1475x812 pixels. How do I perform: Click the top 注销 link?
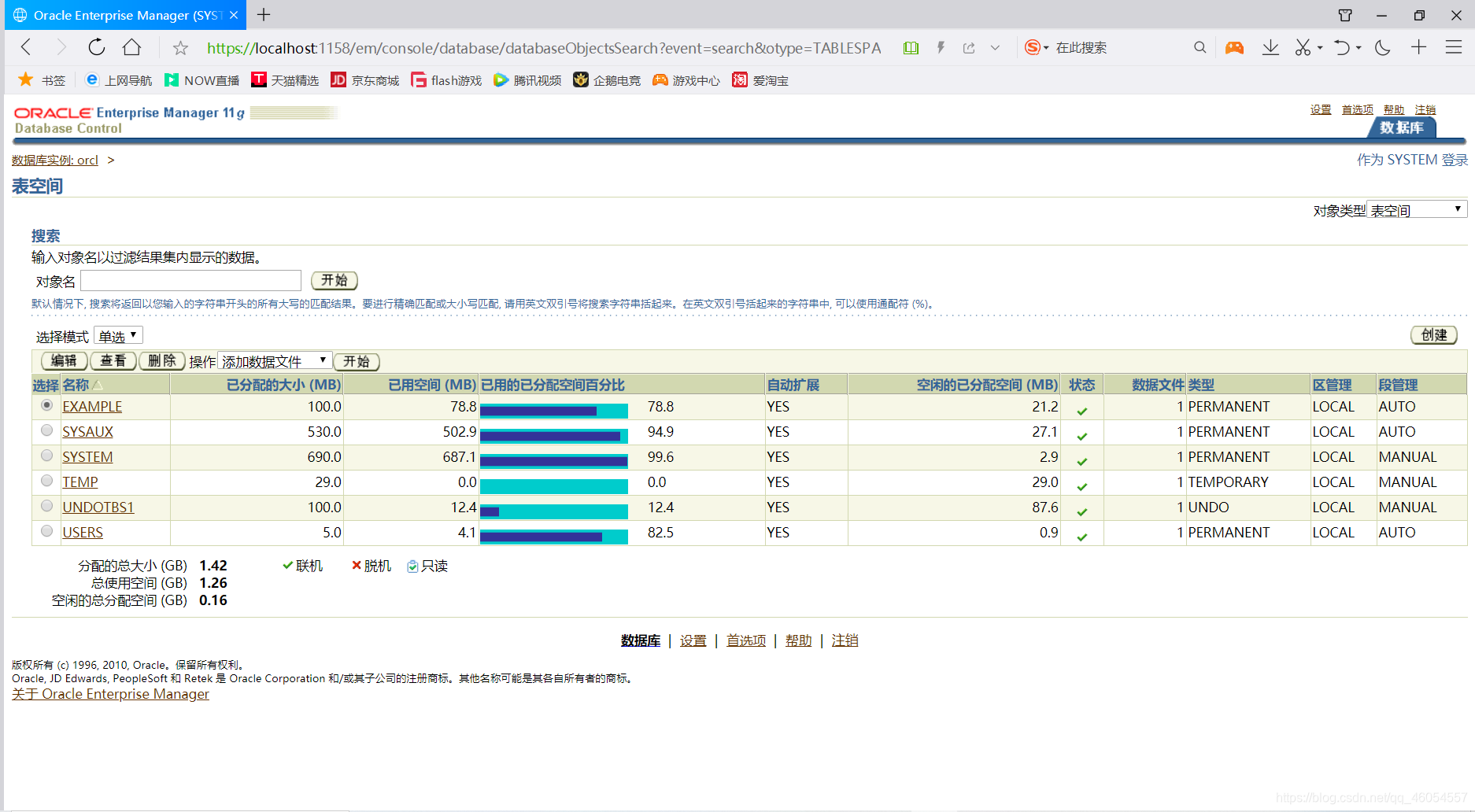(1425, 109)
